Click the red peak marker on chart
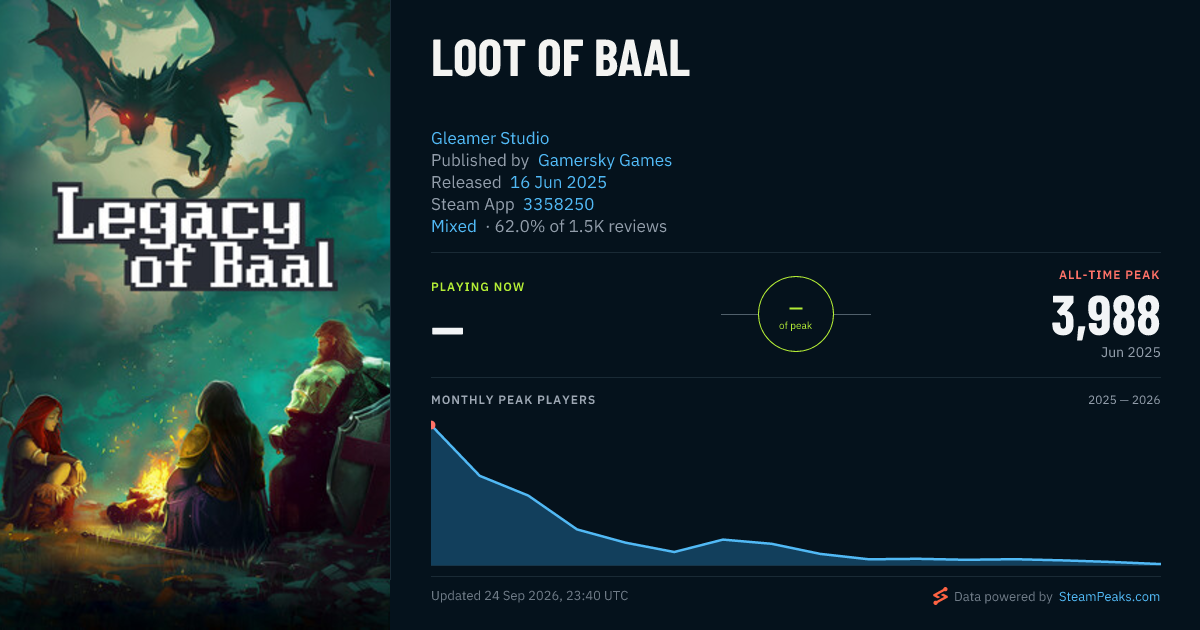 [x=432, y=425]
